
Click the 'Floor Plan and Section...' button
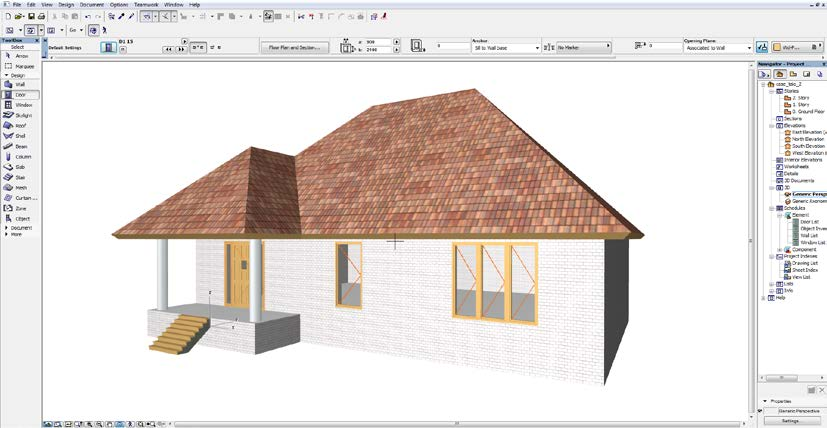point(294,47)
